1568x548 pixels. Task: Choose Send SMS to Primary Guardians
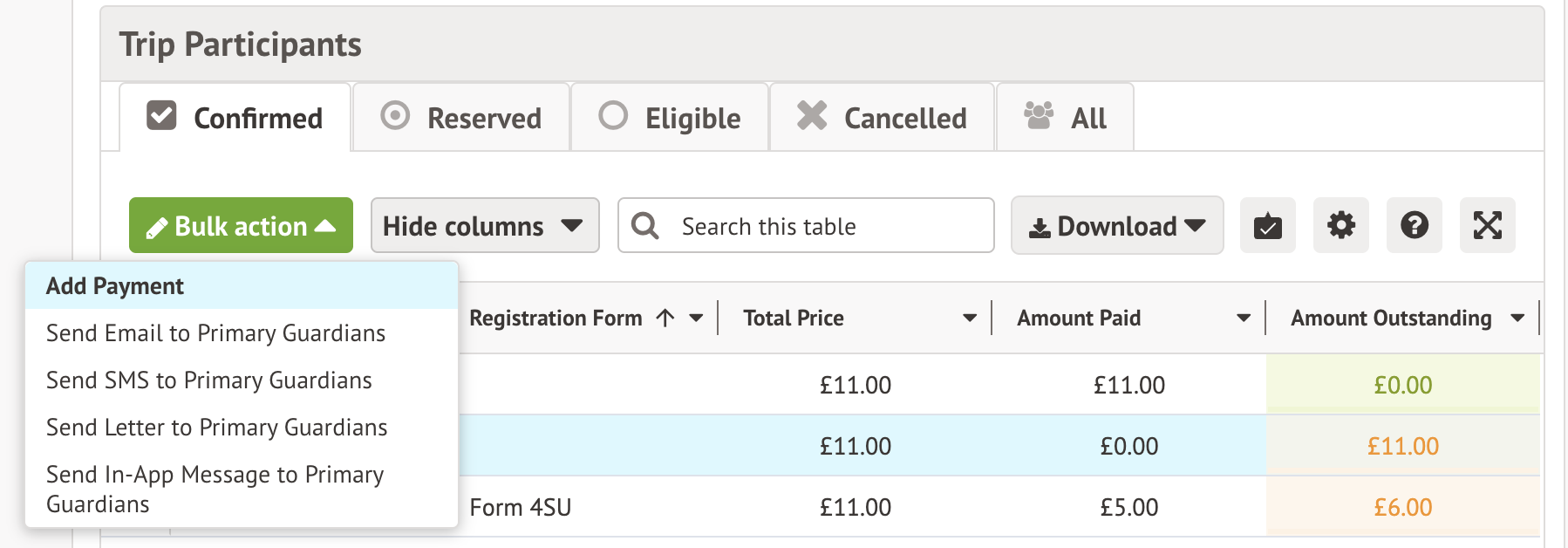click(209, 380)
